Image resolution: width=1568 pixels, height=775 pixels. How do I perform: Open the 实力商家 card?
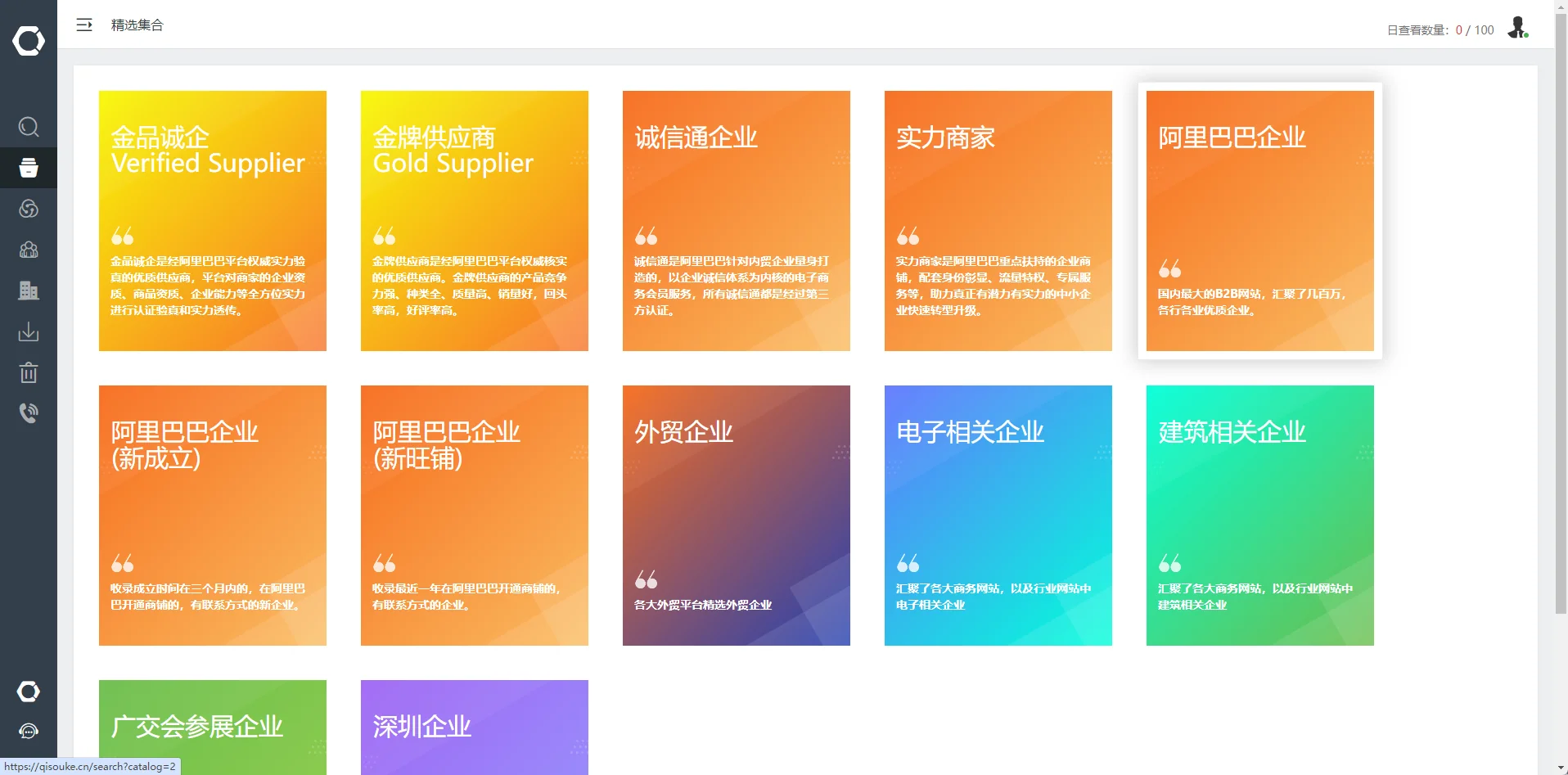click(x=998, y=221)
